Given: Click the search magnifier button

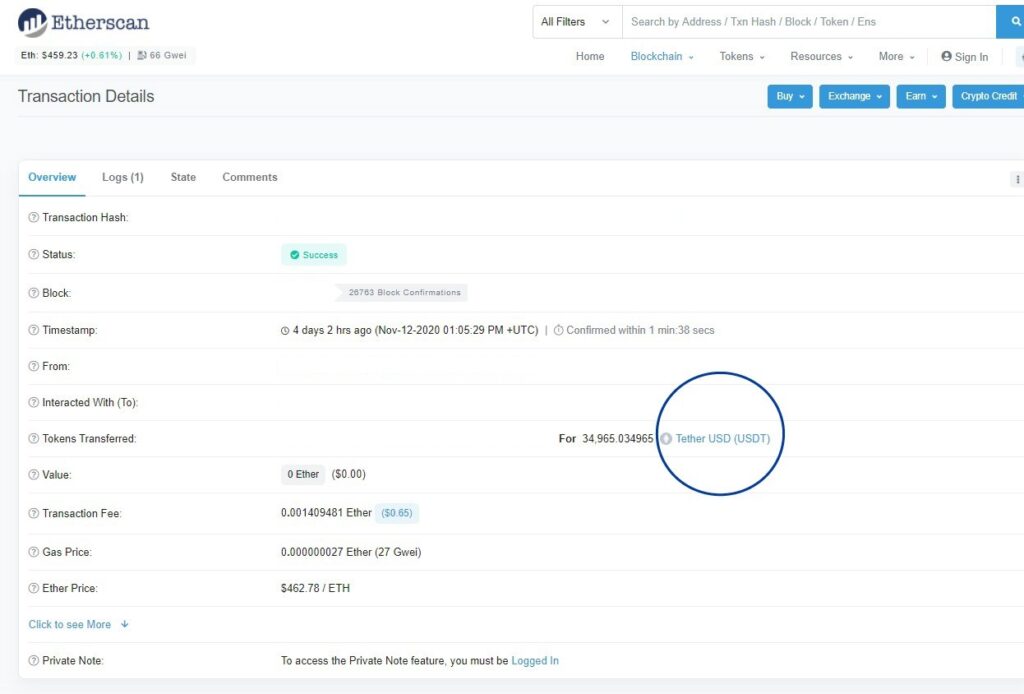Looking at the screenshot, I should tap(1014, 22).
